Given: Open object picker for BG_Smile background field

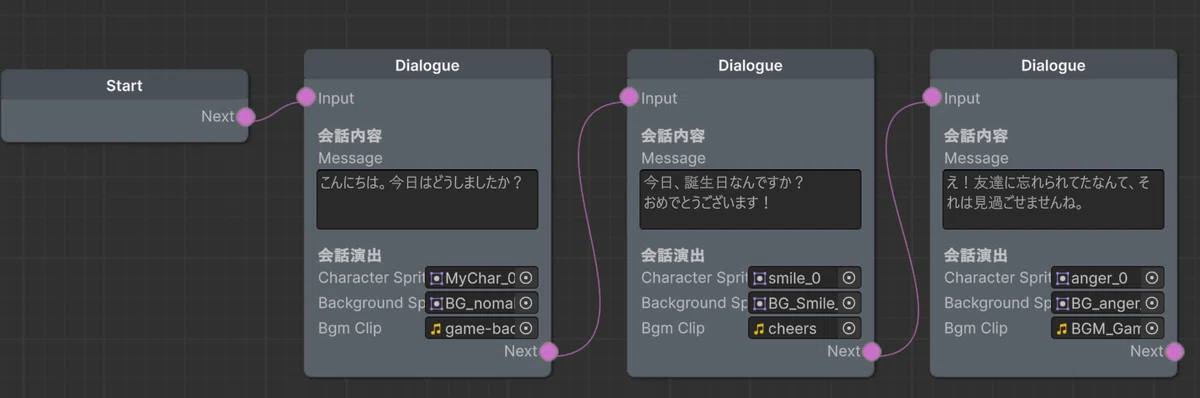Looking at the screenshot, I should coord(849,303).
